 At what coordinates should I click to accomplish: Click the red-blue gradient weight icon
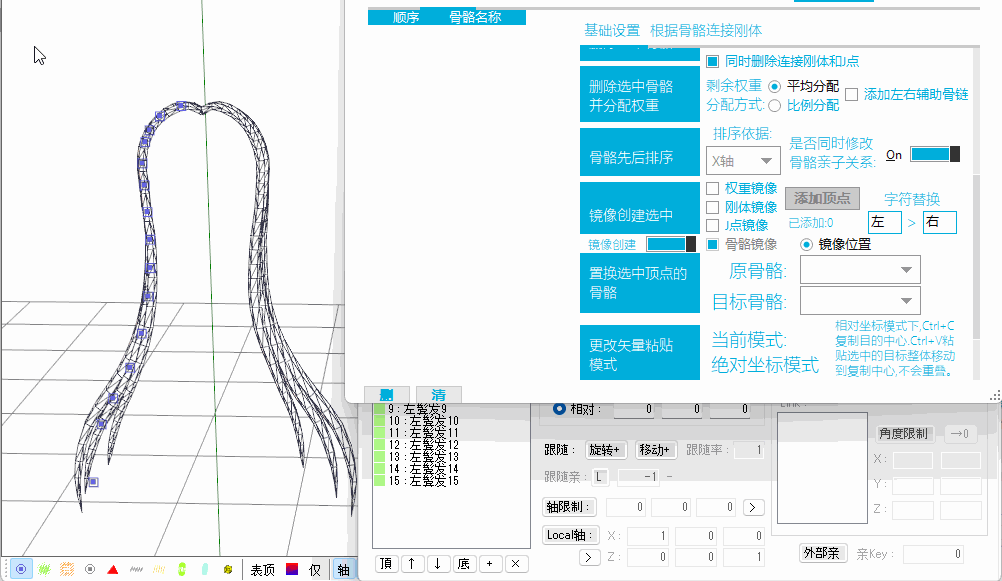(291, 569)
